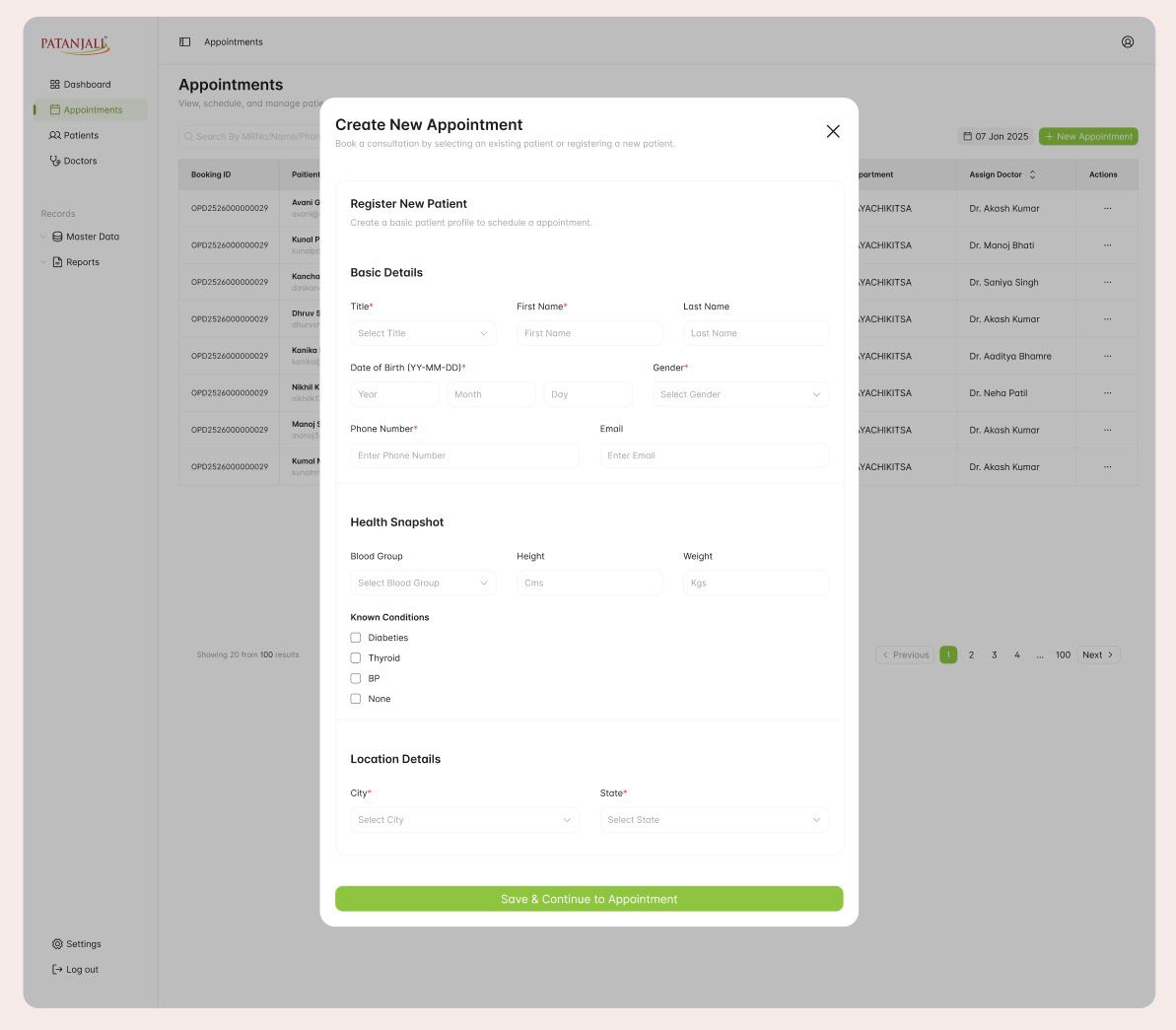Click the Last Name field

756,333
